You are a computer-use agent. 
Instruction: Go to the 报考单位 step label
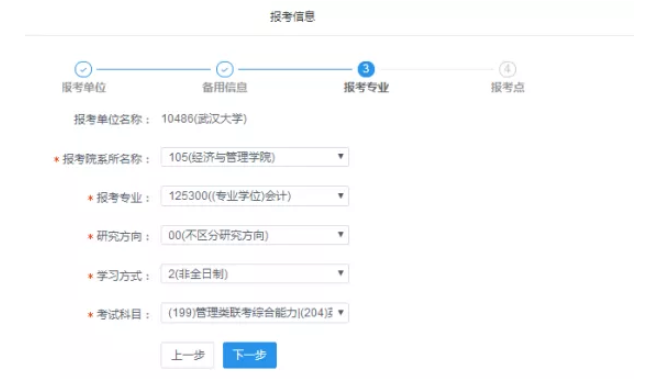tap(84, 87)
